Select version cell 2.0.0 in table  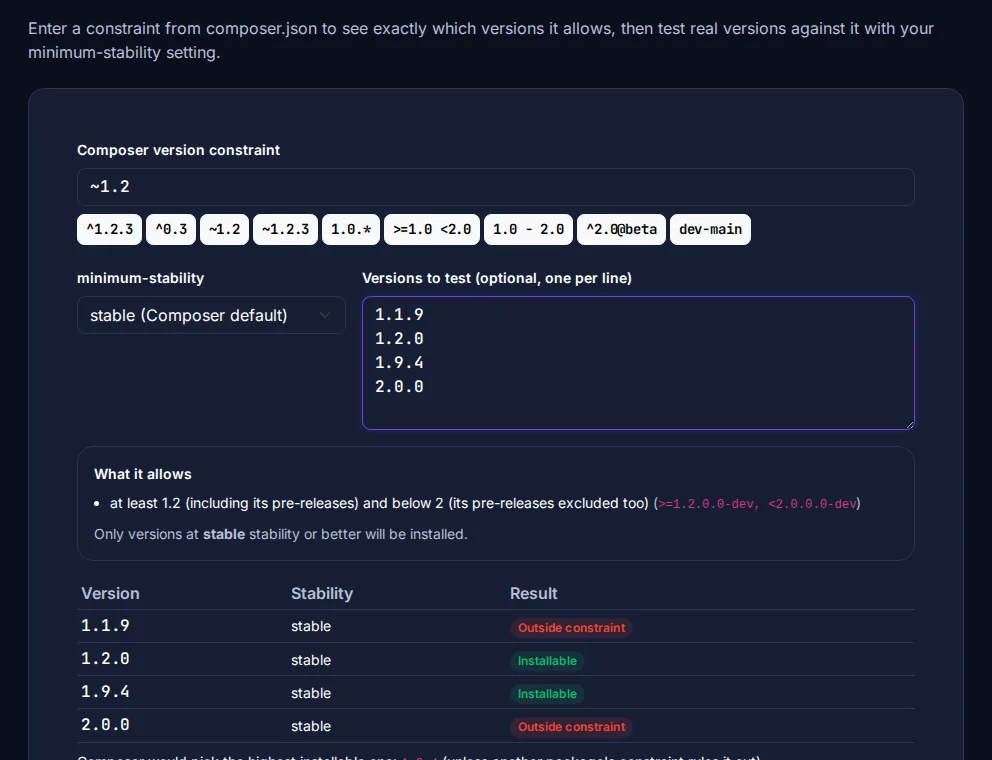pos(105,725)
